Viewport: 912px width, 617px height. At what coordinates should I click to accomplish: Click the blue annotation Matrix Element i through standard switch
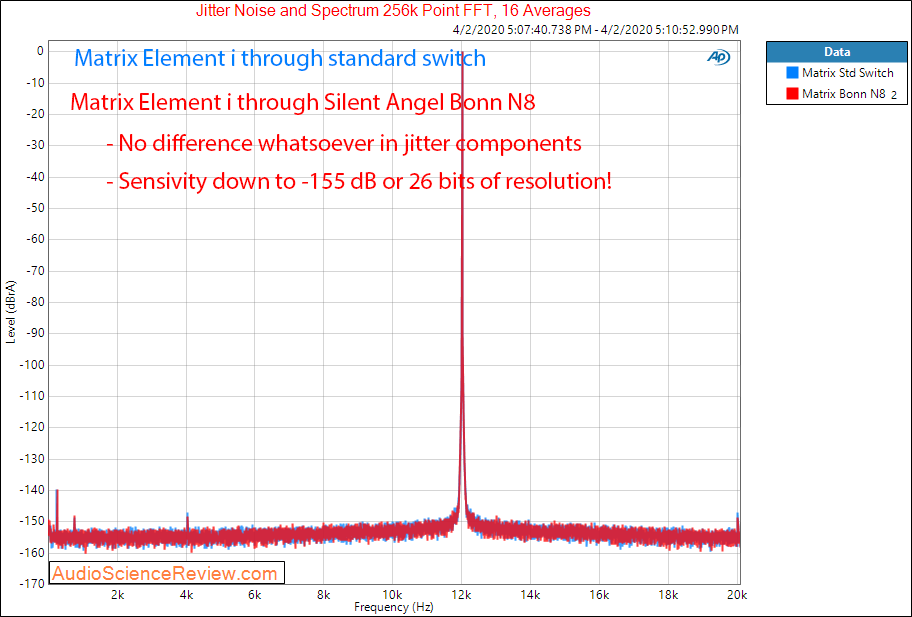(x=280, y=58)
